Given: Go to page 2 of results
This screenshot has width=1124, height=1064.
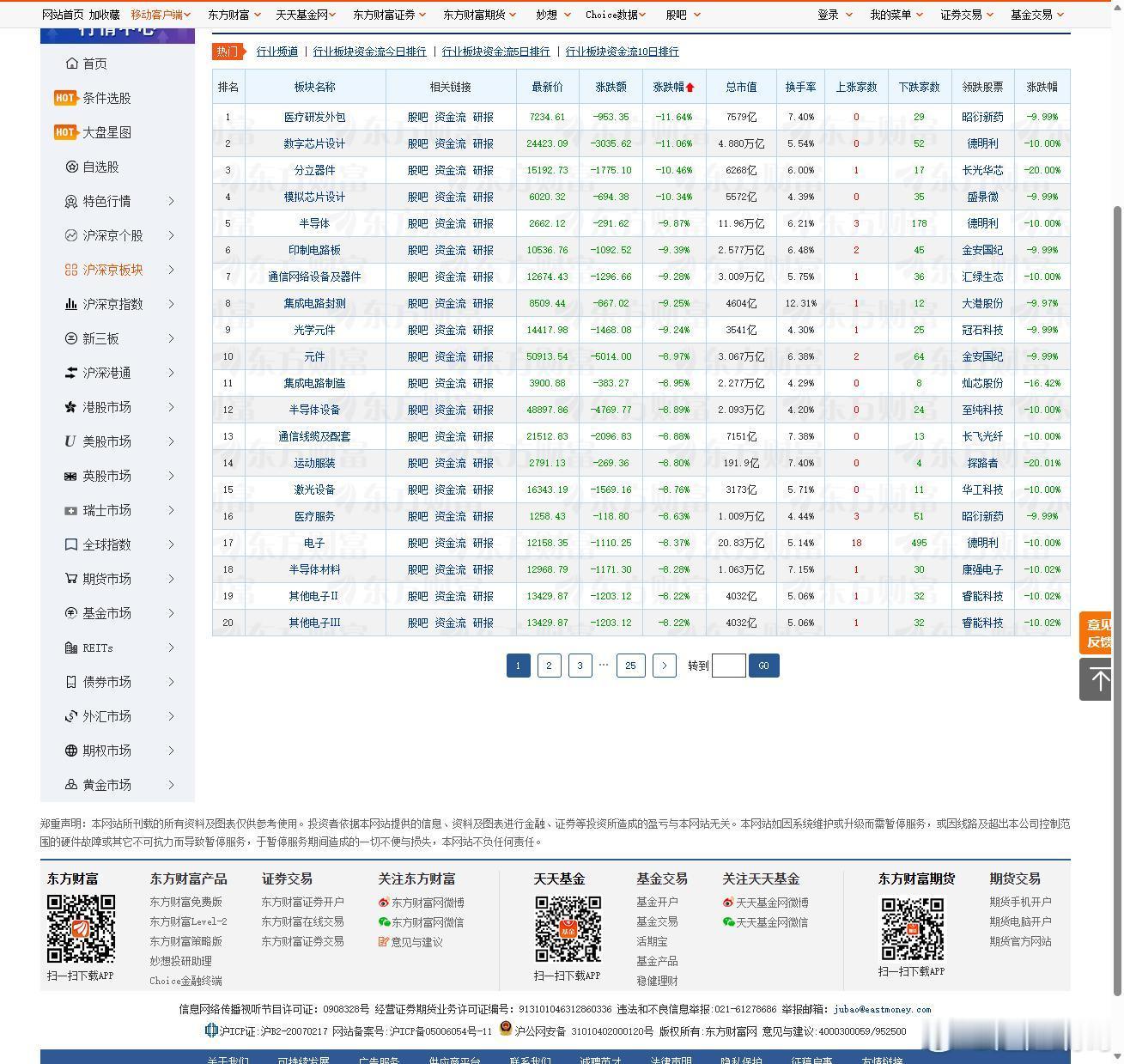Looking at the screenshot, I should pyautogui.click(x=550, y=666).
